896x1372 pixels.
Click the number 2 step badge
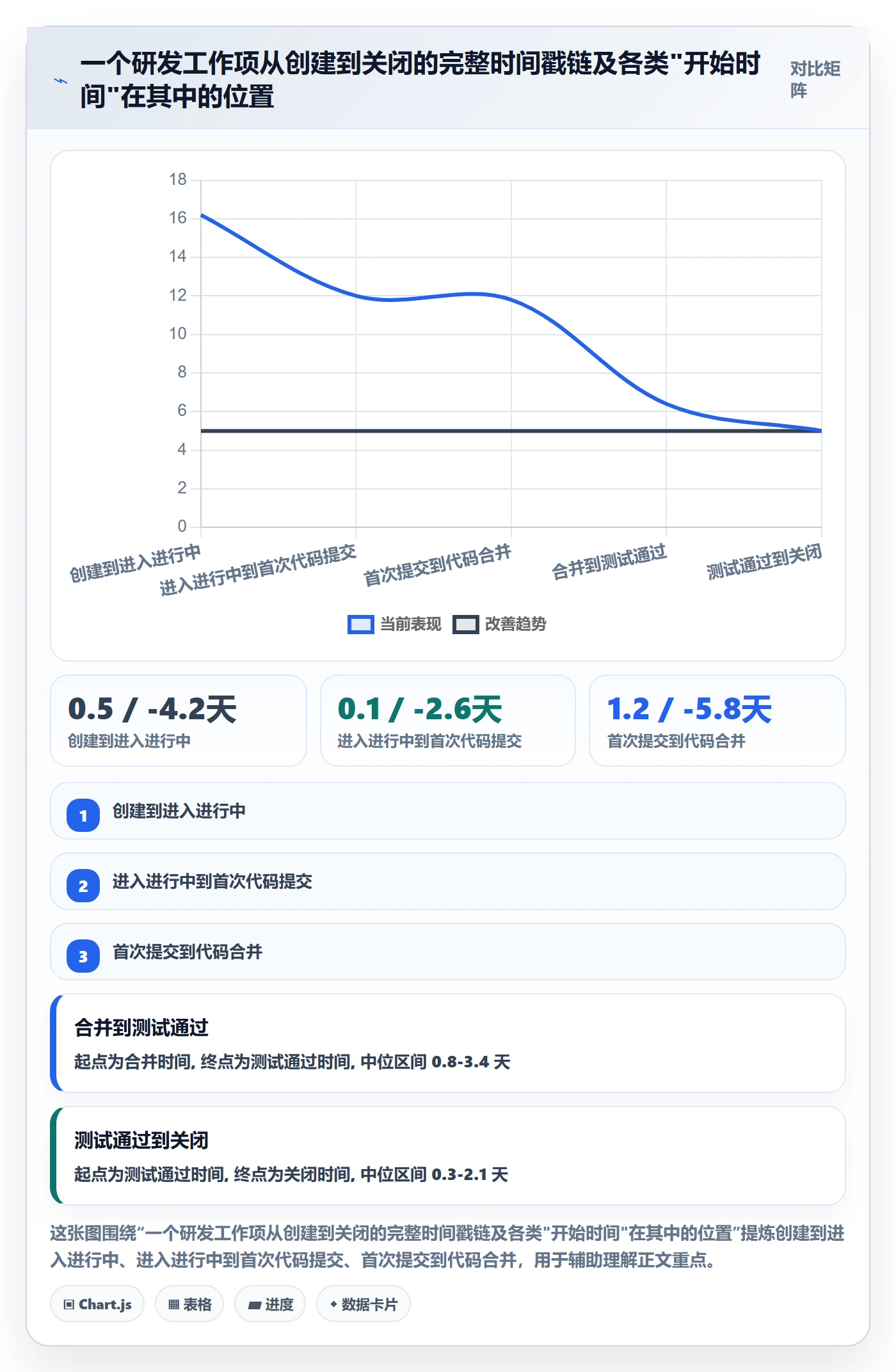pos(83,886)
